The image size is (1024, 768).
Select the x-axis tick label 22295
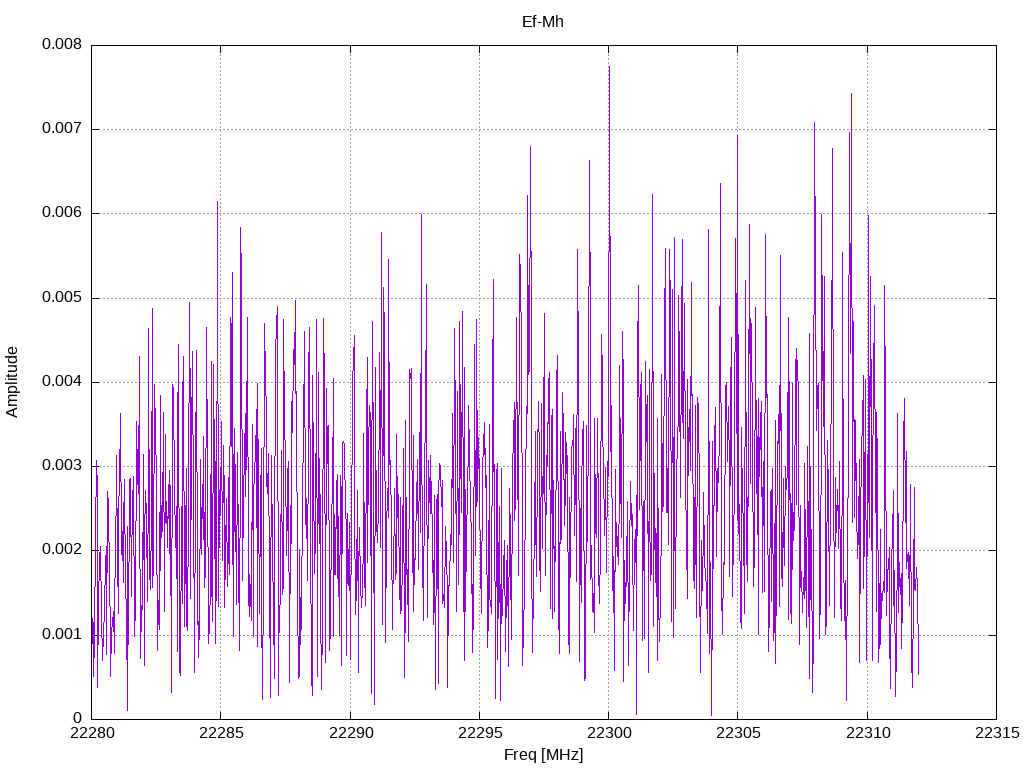480,733
